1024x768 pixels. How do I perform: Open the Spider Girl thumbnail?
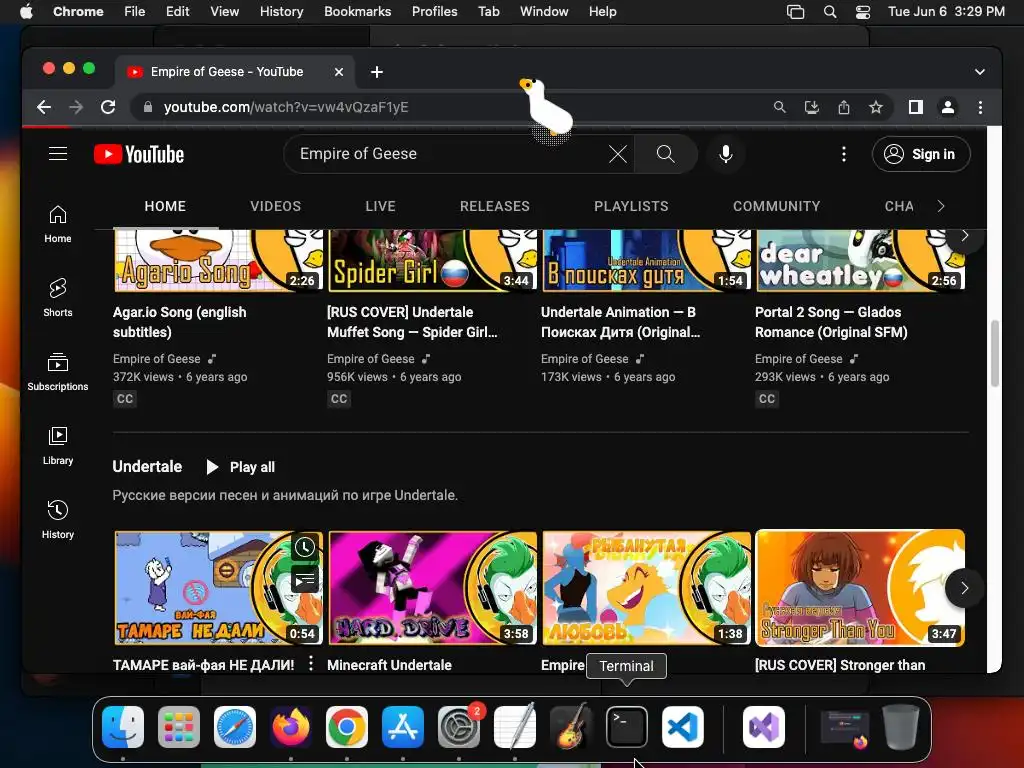(x=432, y=260)
